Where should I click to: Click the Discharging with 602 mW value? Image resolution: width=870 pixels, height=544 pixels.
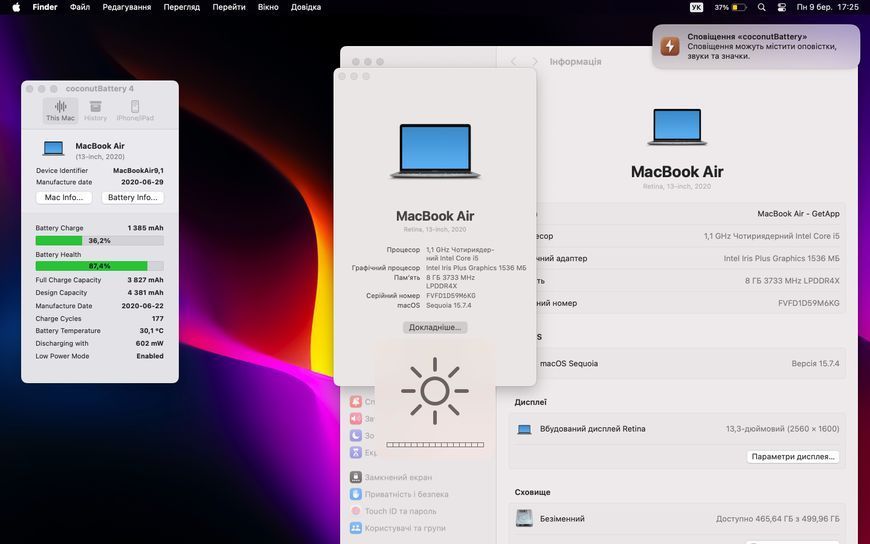tap(150, 343)
